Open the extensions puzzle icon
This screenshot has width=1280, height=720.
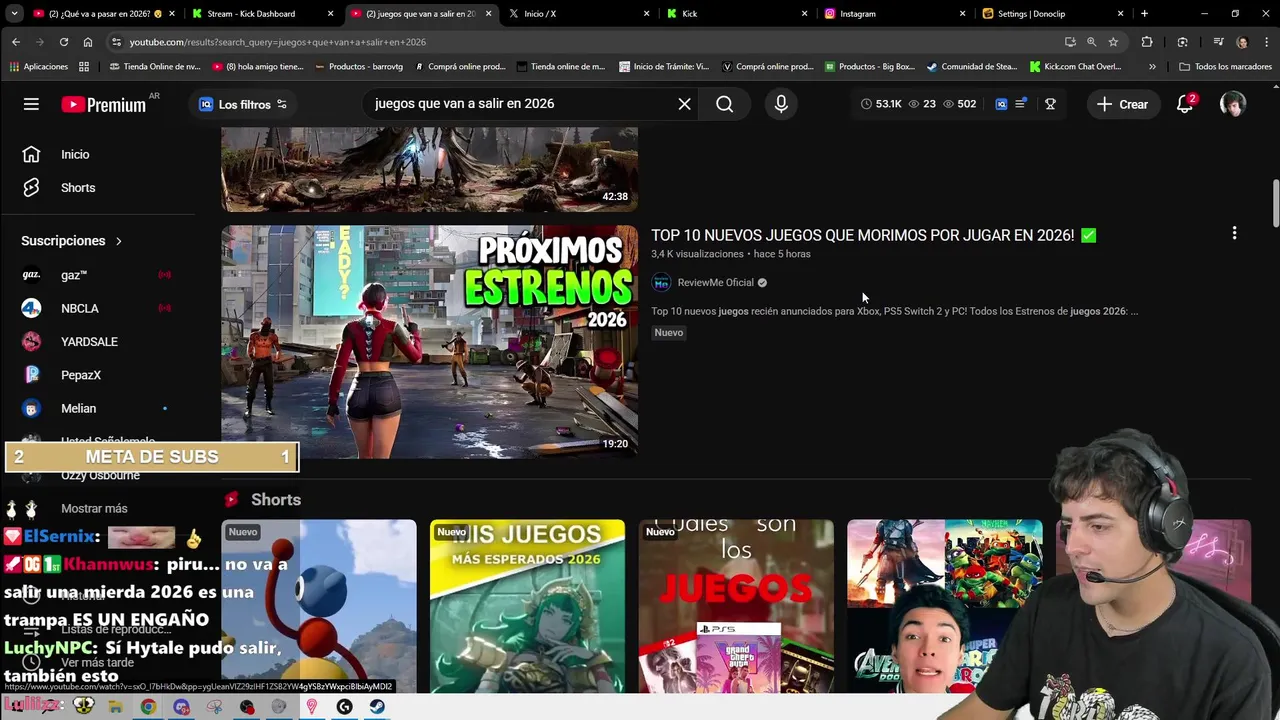[x=1147, y=42]
